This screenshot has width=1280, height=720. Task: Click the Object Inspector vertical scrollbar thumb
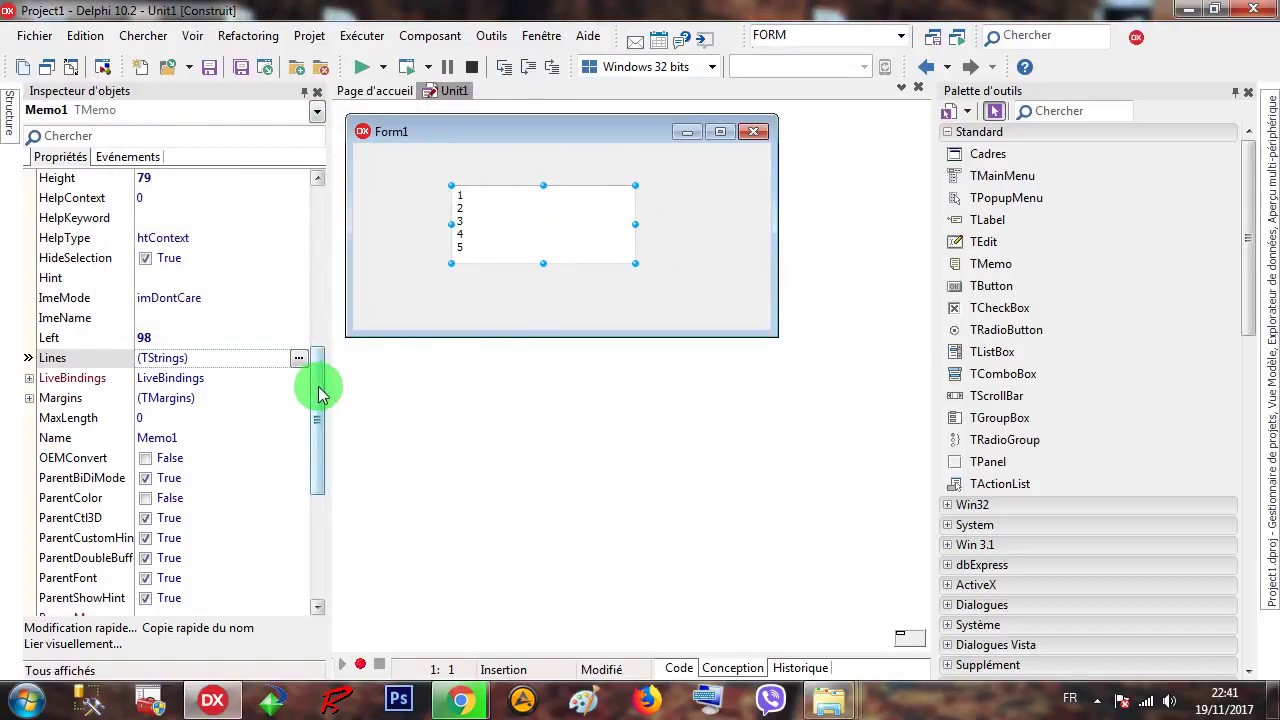click(318, 420)
